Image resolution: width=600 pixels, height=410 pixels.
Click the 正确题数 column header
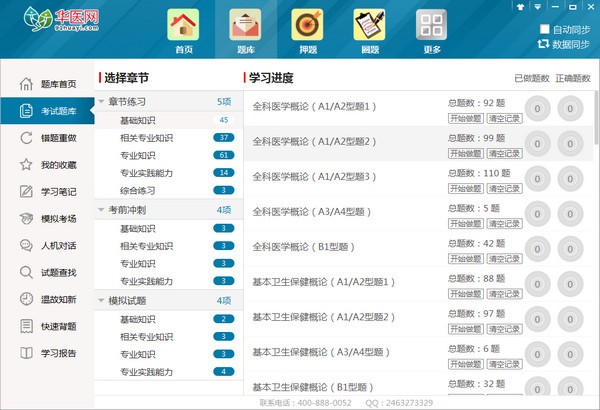pyautogui.click(x=573, y=78)
